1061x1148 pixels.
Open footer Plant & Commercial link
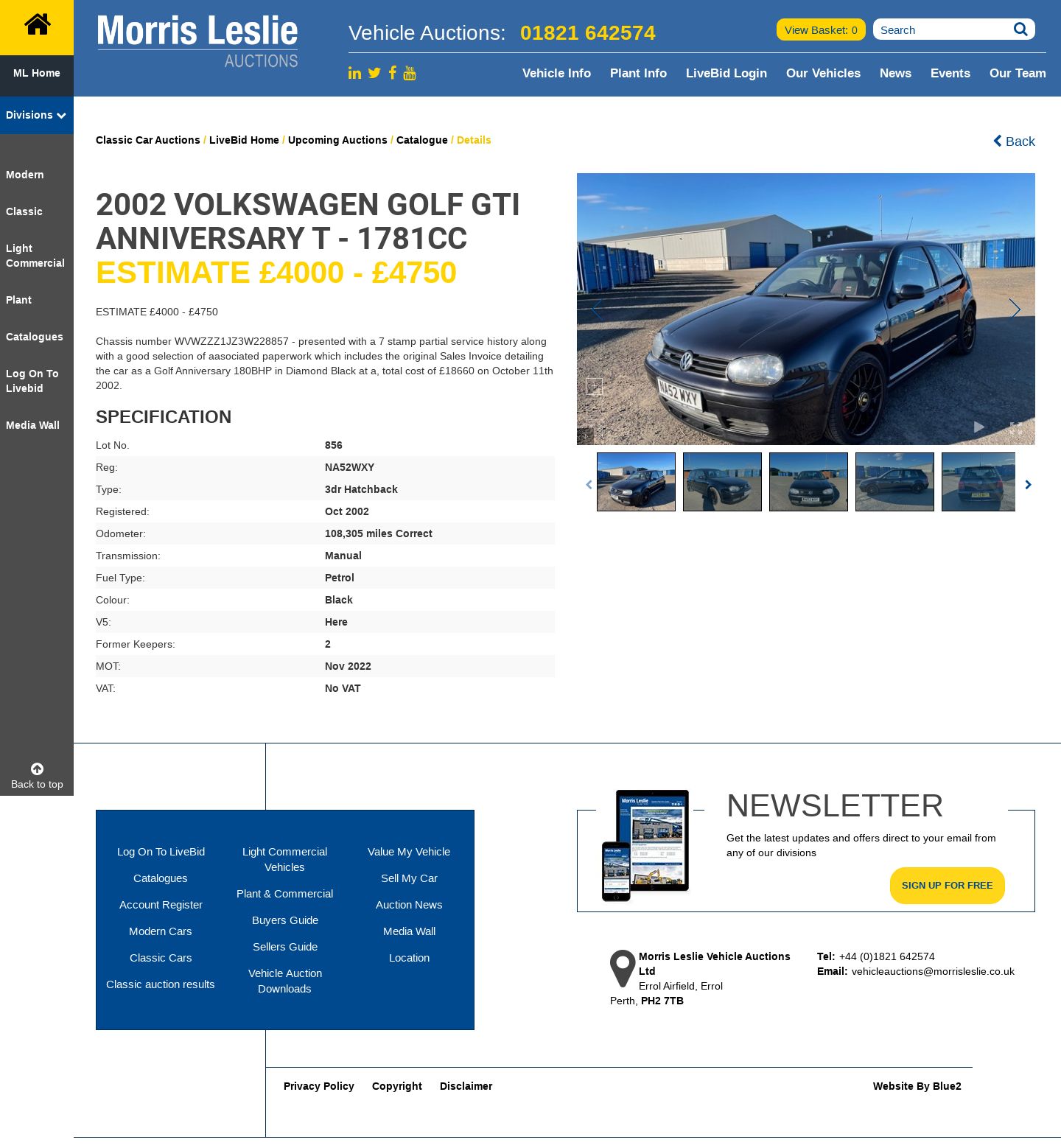(x=284, y=894)
